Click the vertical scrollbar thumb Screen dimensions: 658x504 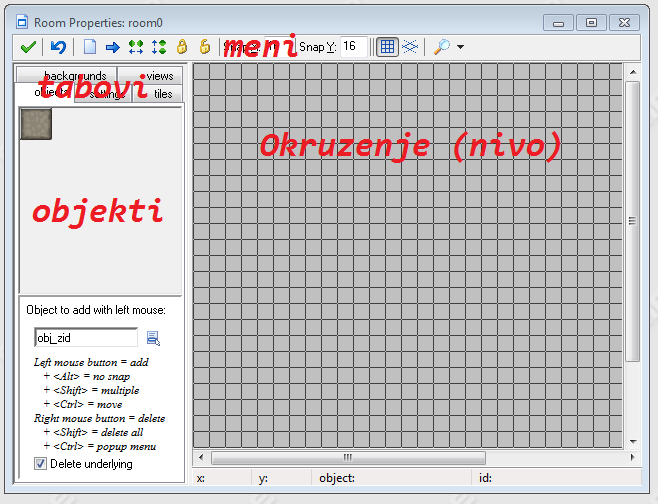(x=632, y=221)
